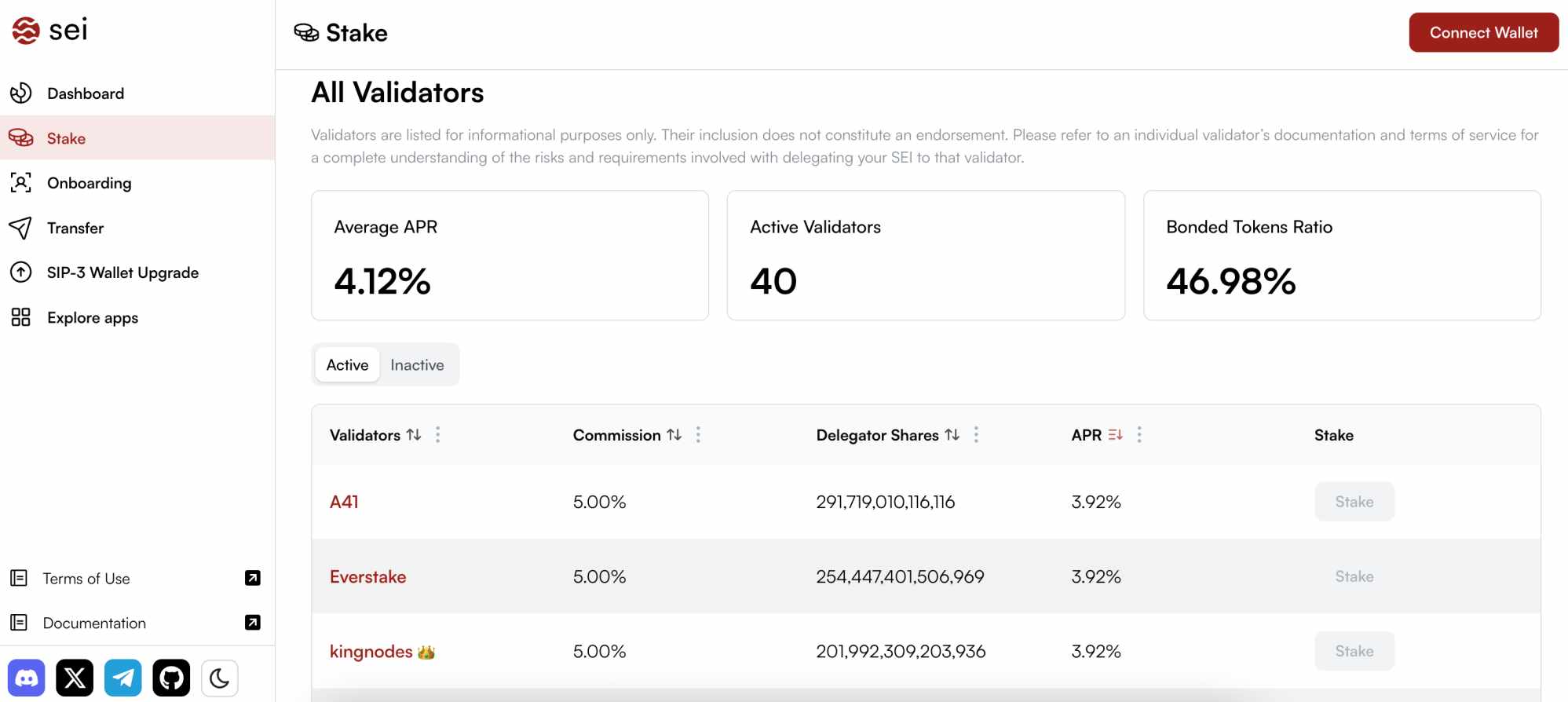1568x702 pixels.
Task: Open the GitHub repository icon
Action: [171, 678]
